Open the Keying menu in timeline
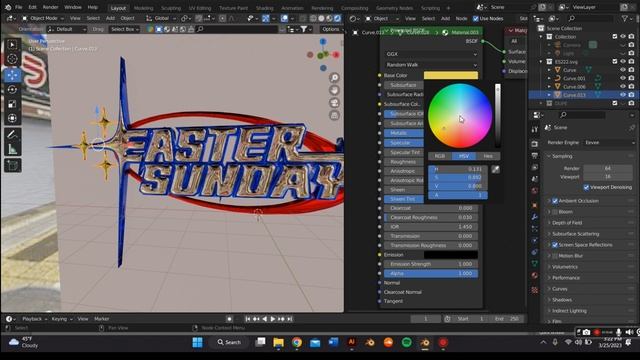640x360 pixels. click(x=61, y=319)
